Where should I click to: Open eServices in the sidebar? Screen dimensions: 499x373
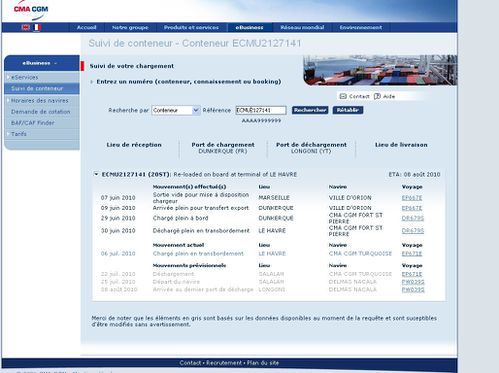tap(25, 77)
